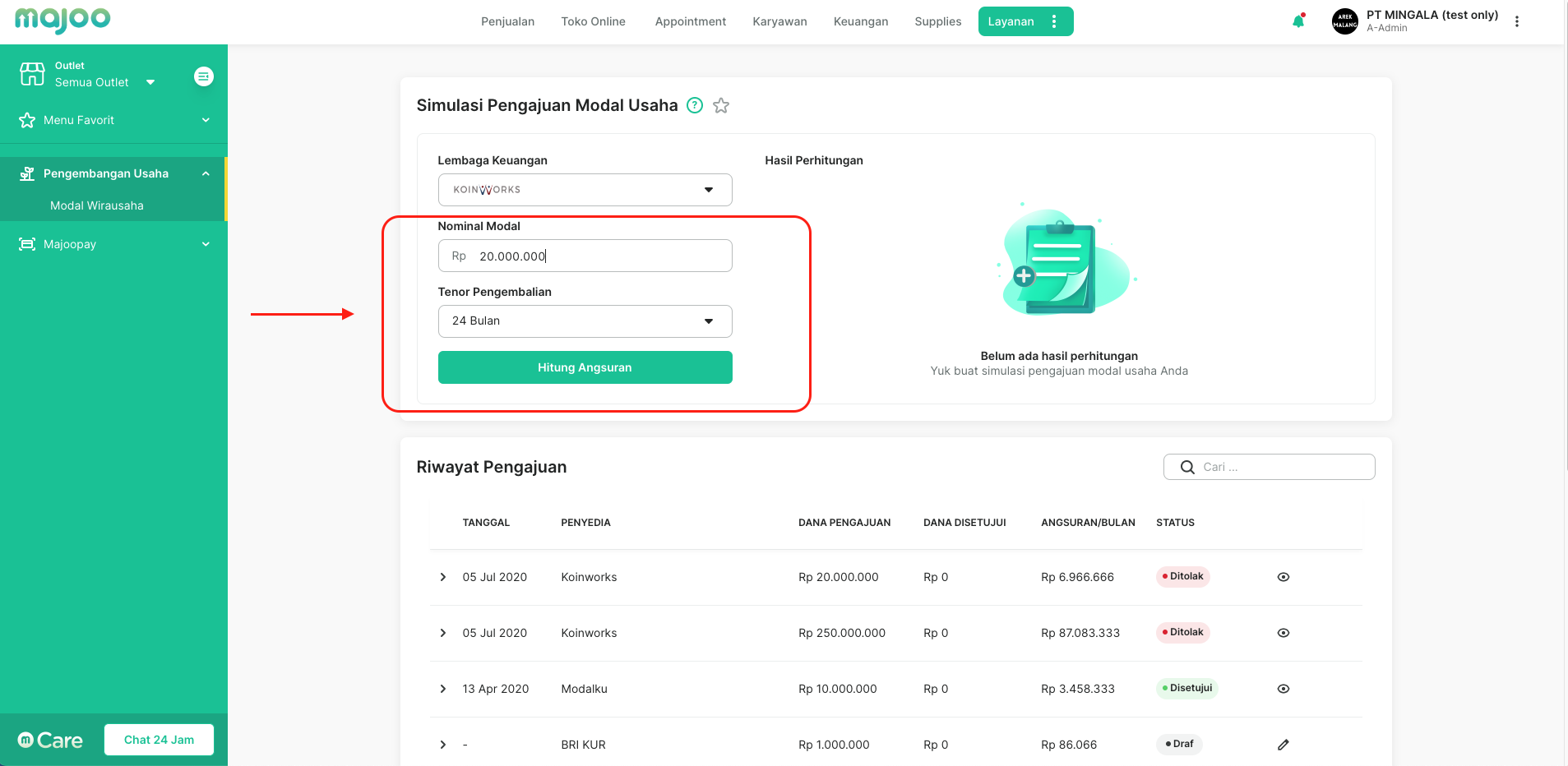Click the Pengembangan Usaha icon
This screenshot has height=766, width=1568.
[27, 173]
